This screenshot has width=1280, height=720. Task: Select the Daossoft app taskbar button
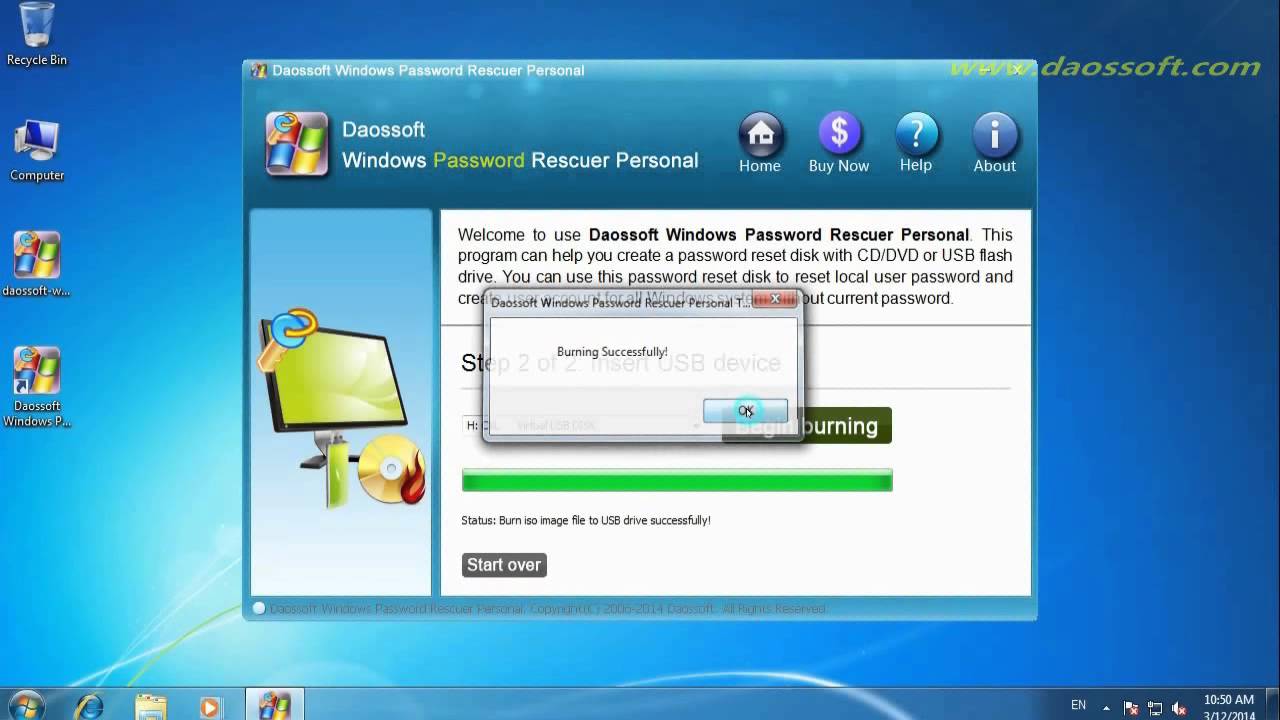tap(273, 705)
